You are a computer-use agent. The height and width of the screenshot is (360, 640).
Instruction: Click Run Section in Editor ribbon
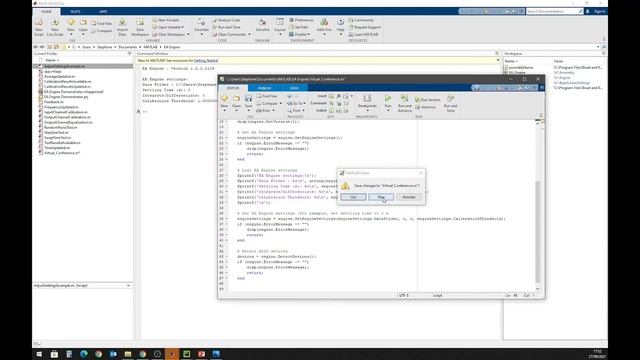427,100
